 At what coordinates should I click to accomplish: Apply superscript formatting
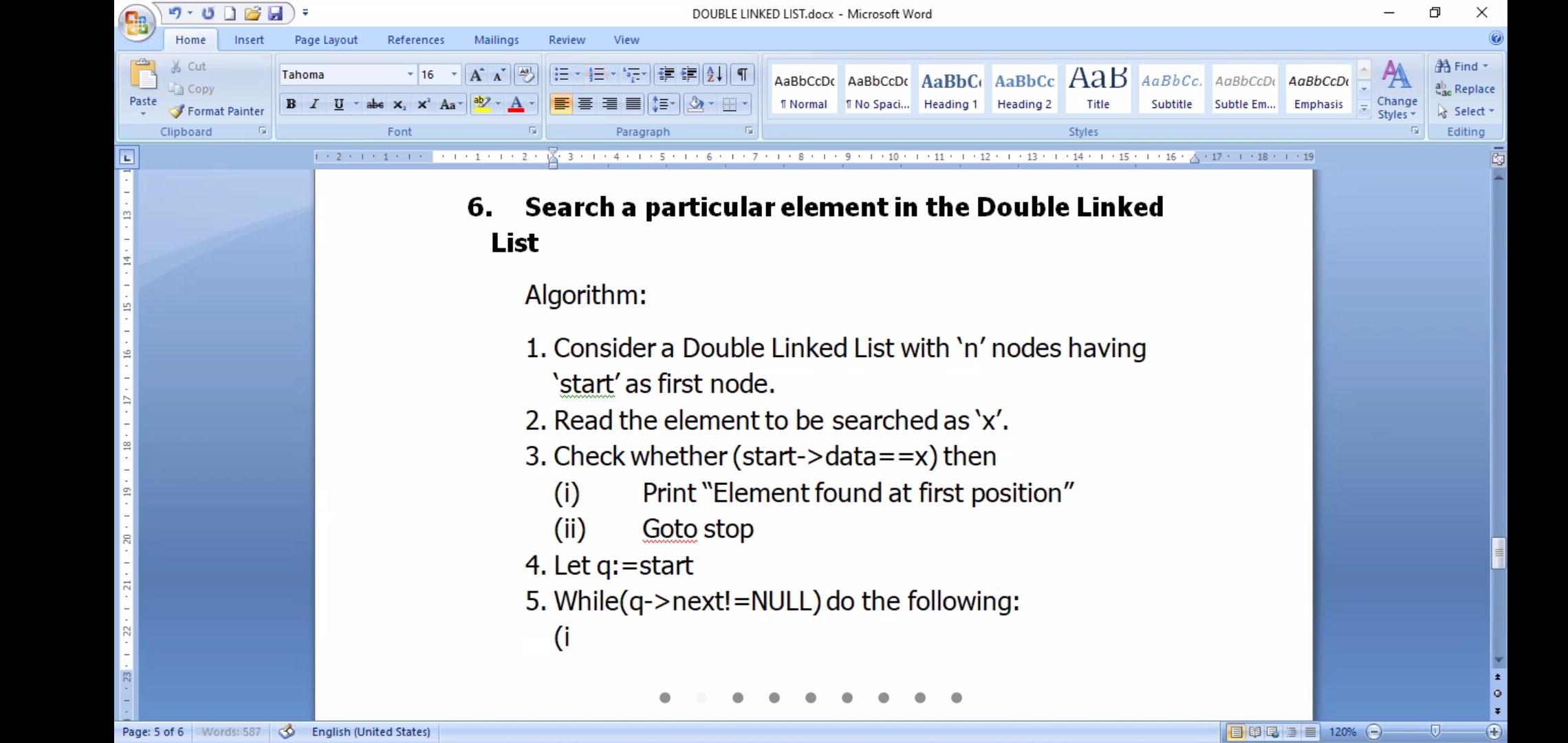[424, 105]
